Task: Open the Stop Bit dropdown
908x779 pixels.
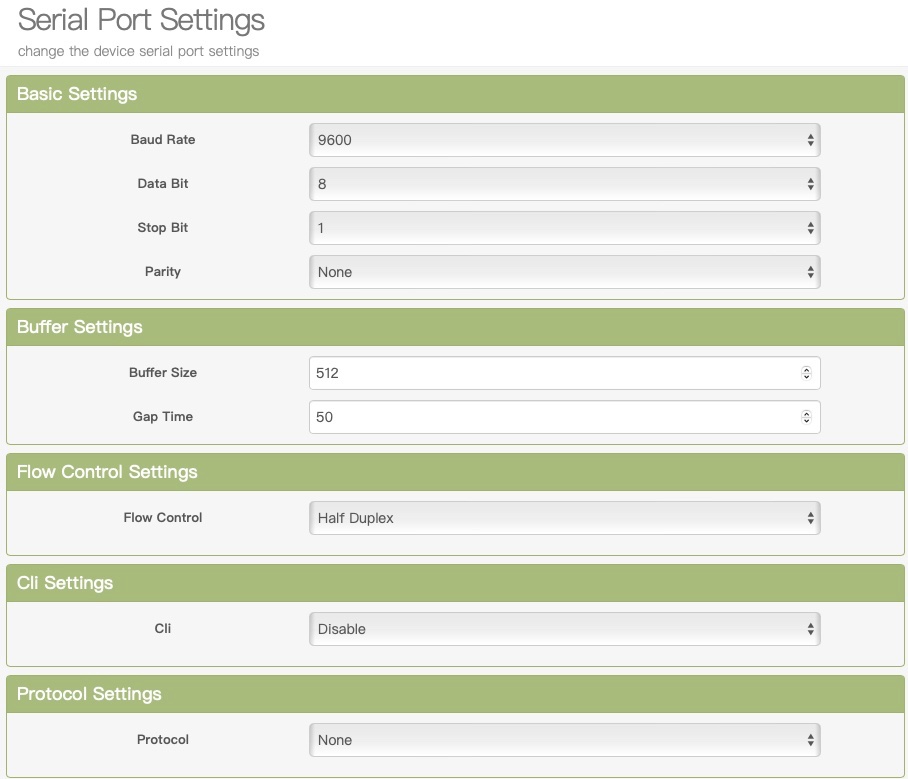Action: [564, 228]
